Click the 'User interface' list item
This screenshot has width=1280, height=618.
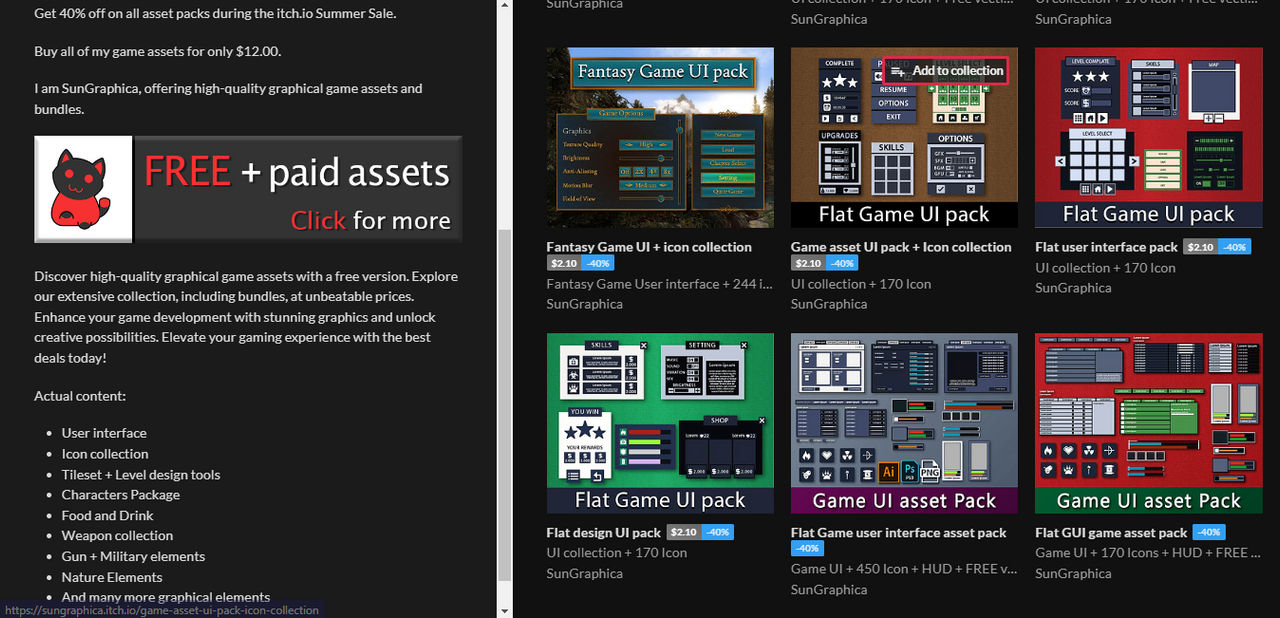tap(104, 433)
